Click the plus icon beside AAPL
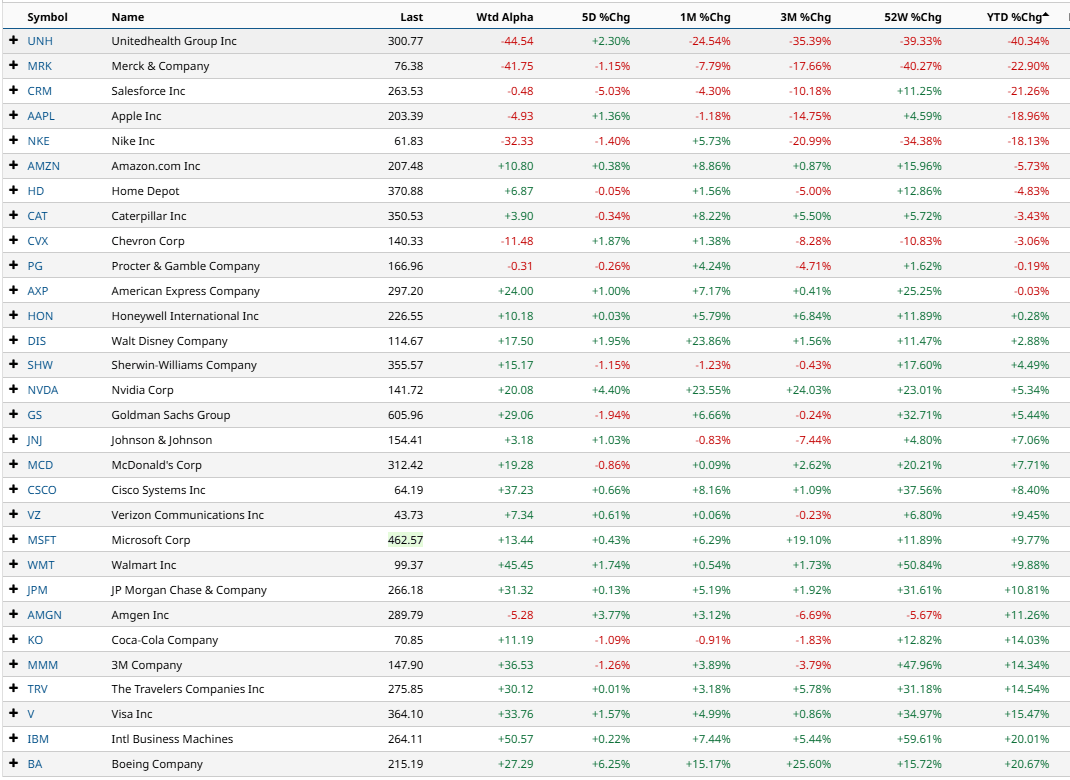The width and height of the screenshot is (1070, 780). point(13,116)
